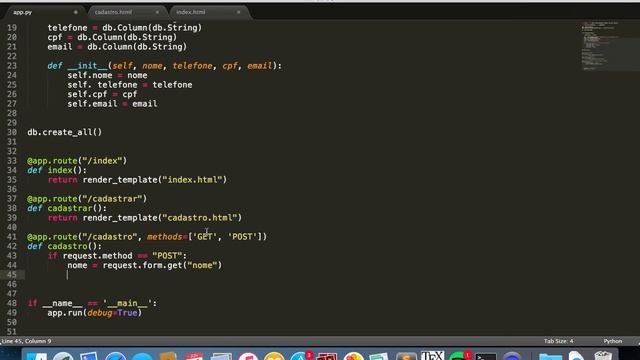
Task: Click line number 41 in the gutter
Action: [12, 237]
